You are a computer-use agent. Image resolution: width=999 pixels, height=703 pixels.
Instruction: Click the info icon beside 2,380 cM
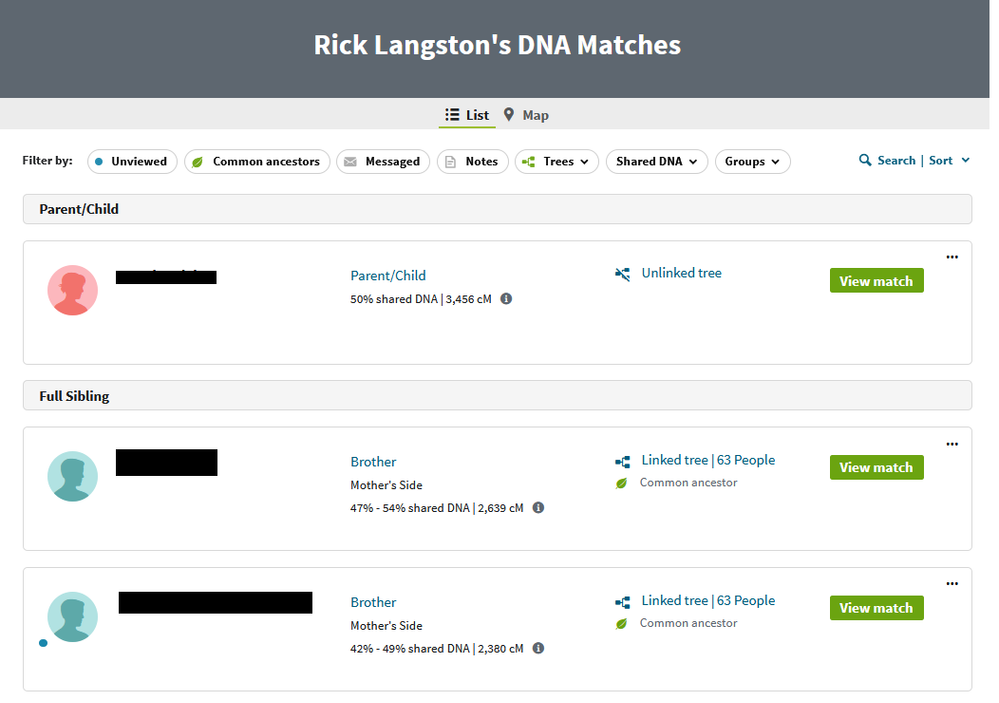[538, 648]
